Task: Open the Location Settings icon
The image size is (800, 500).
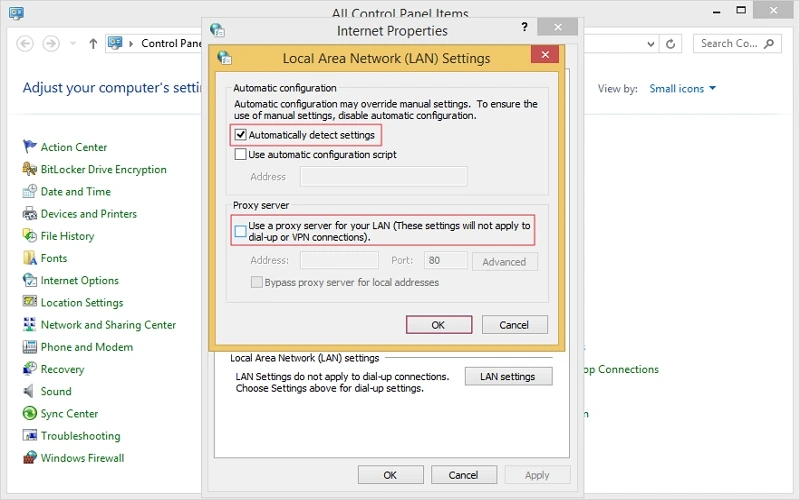Action: (x=30, y=302)
